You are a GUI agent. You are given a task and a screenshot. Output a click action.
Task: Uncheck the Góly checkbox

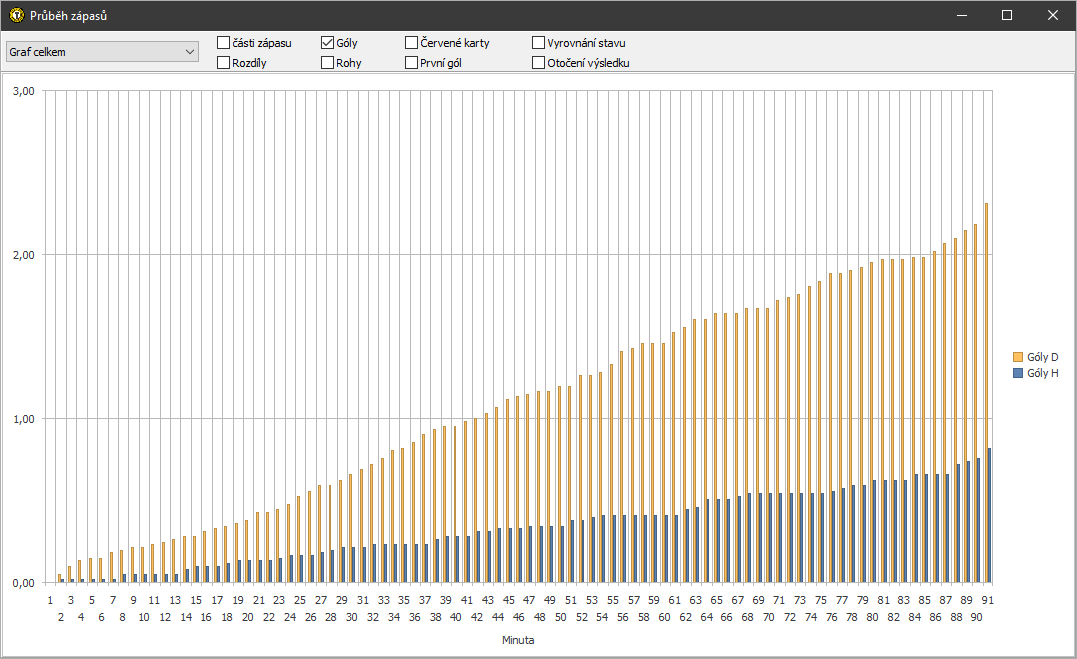328,43
